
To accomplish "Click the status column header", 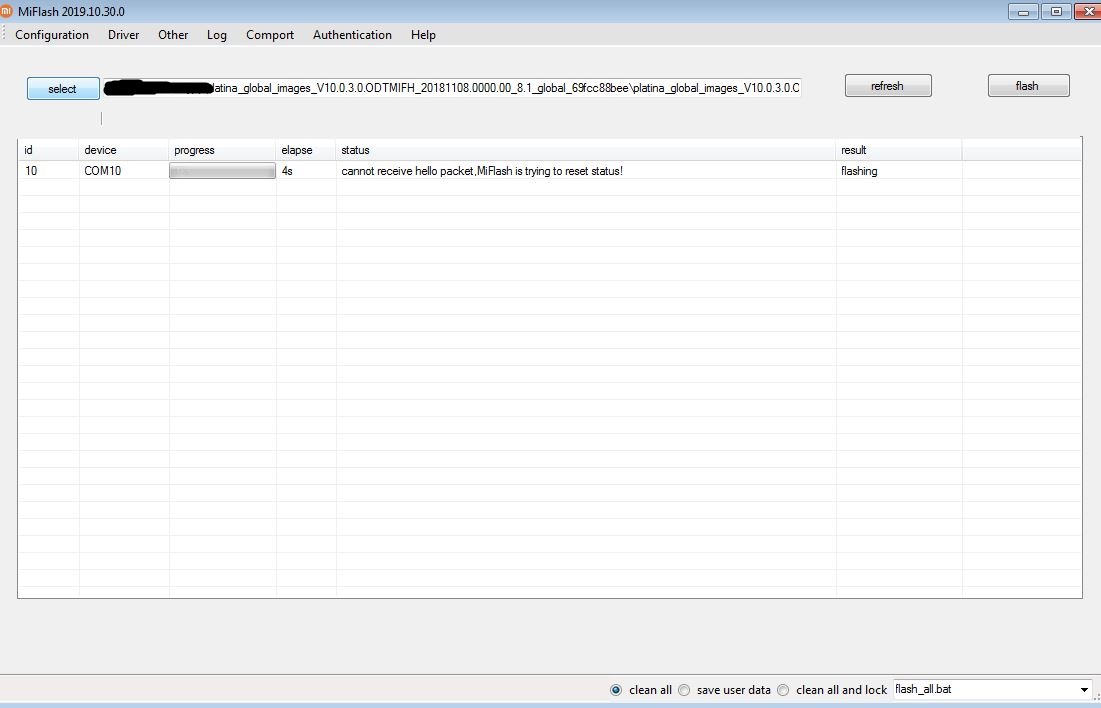I will 355,150.
